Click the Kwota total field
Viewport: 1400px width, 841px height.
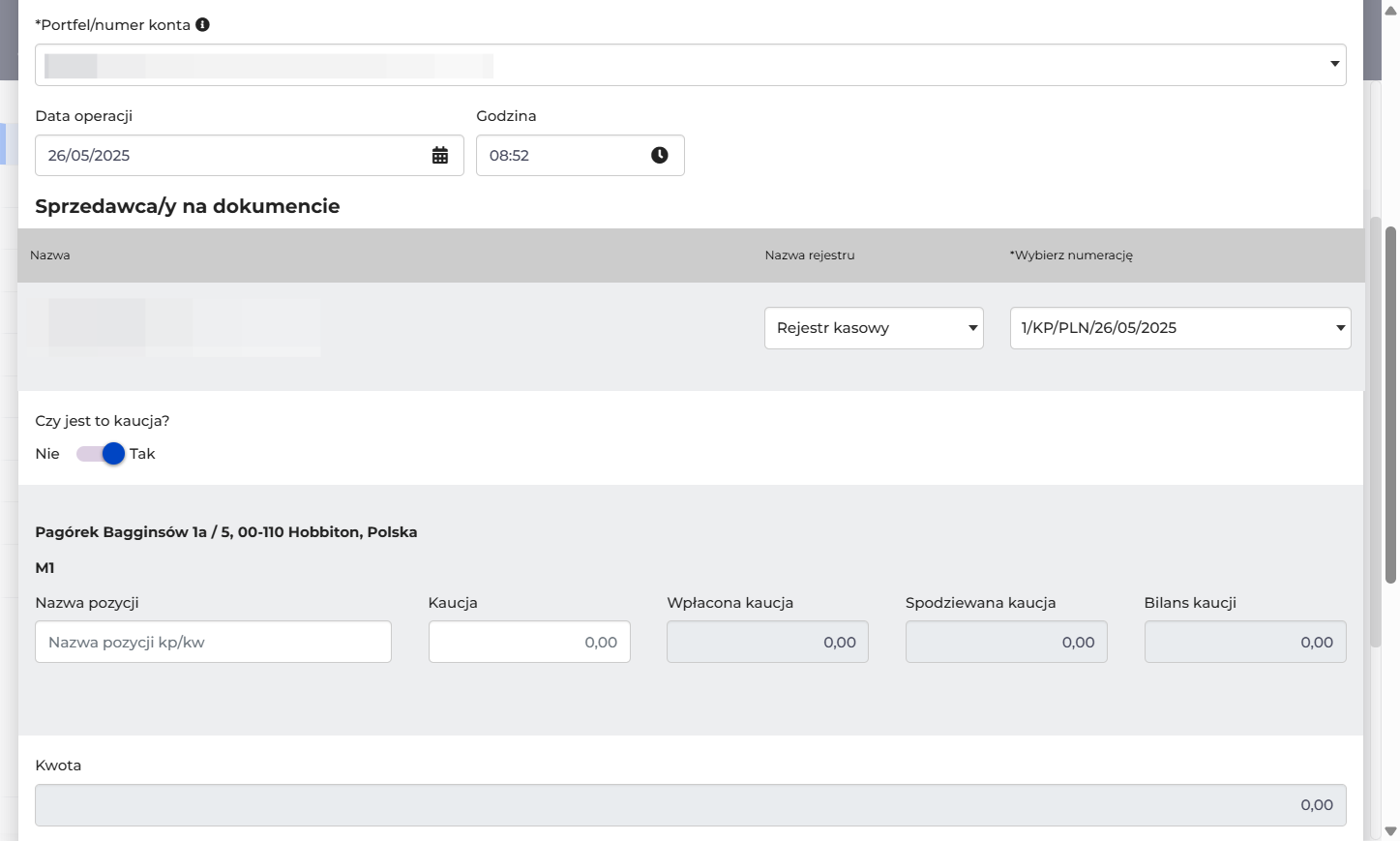691,805
